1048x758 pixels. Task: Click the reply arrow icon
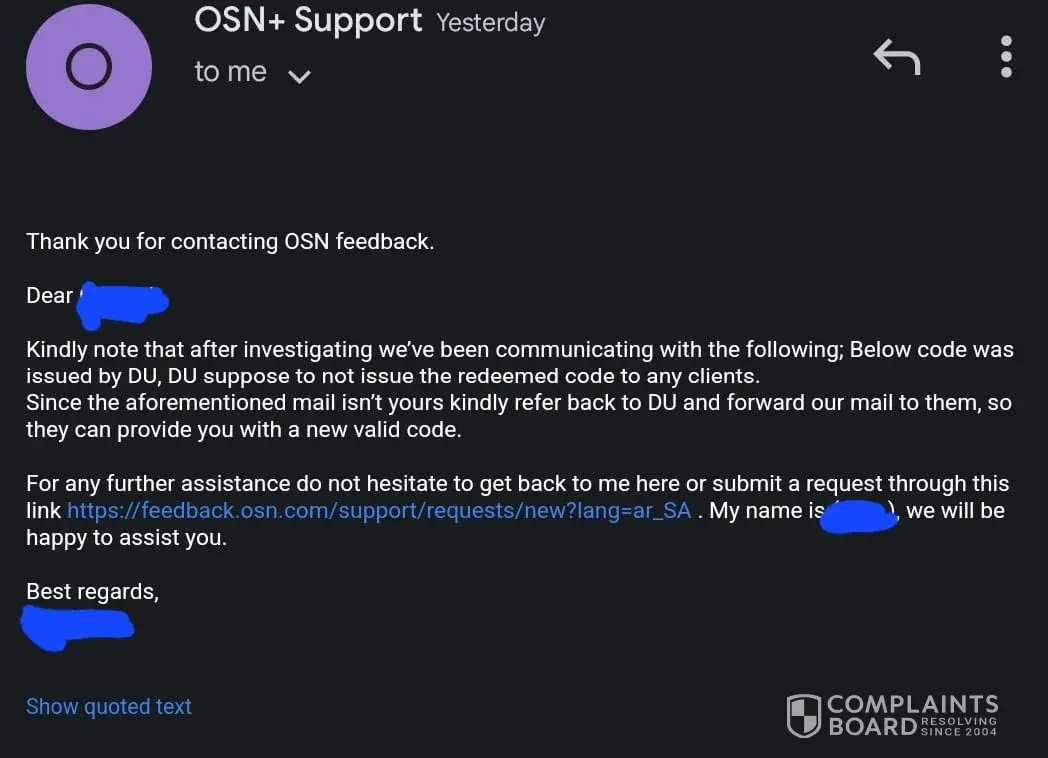[896, 57]
